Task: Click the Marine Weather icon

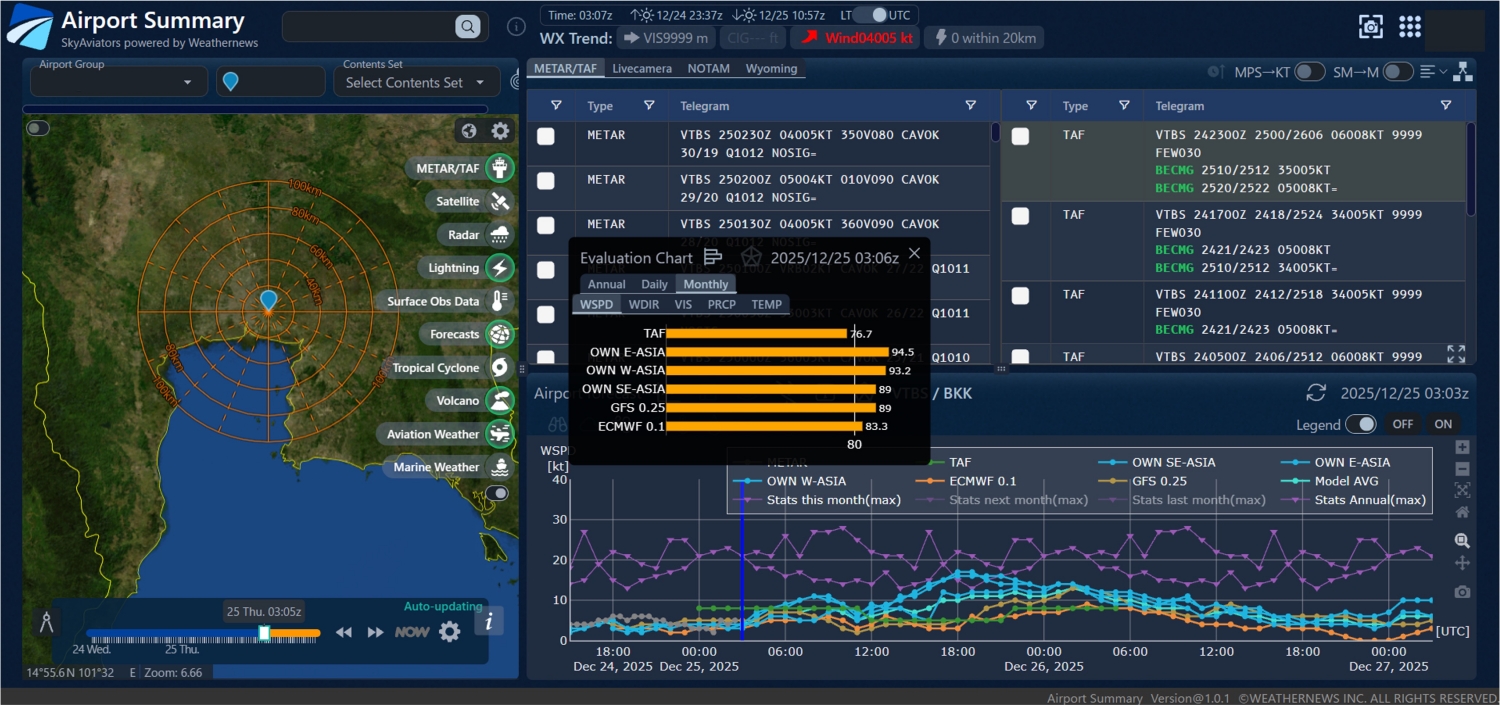Action: point(500,467)
